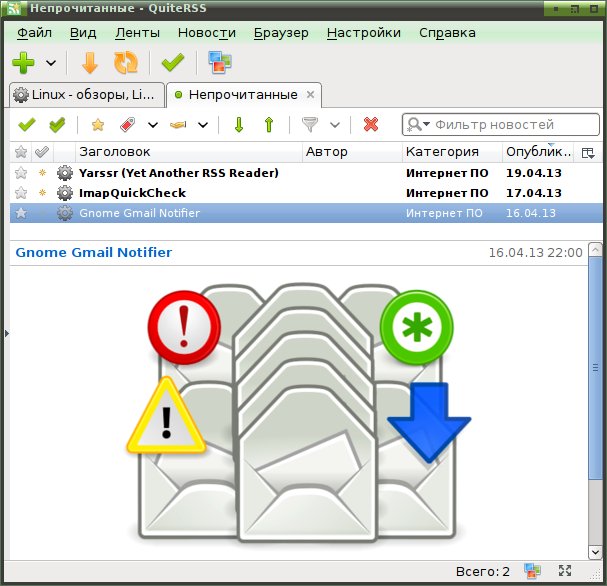Click the Update all feeds circular arrows icon

click(x=126, y=63)
